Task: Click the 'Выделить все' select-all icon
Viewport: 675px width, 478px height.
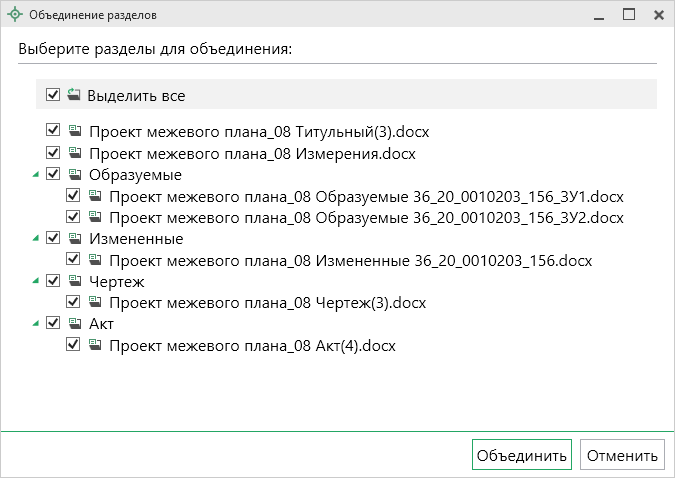Action: click(74, 95)
